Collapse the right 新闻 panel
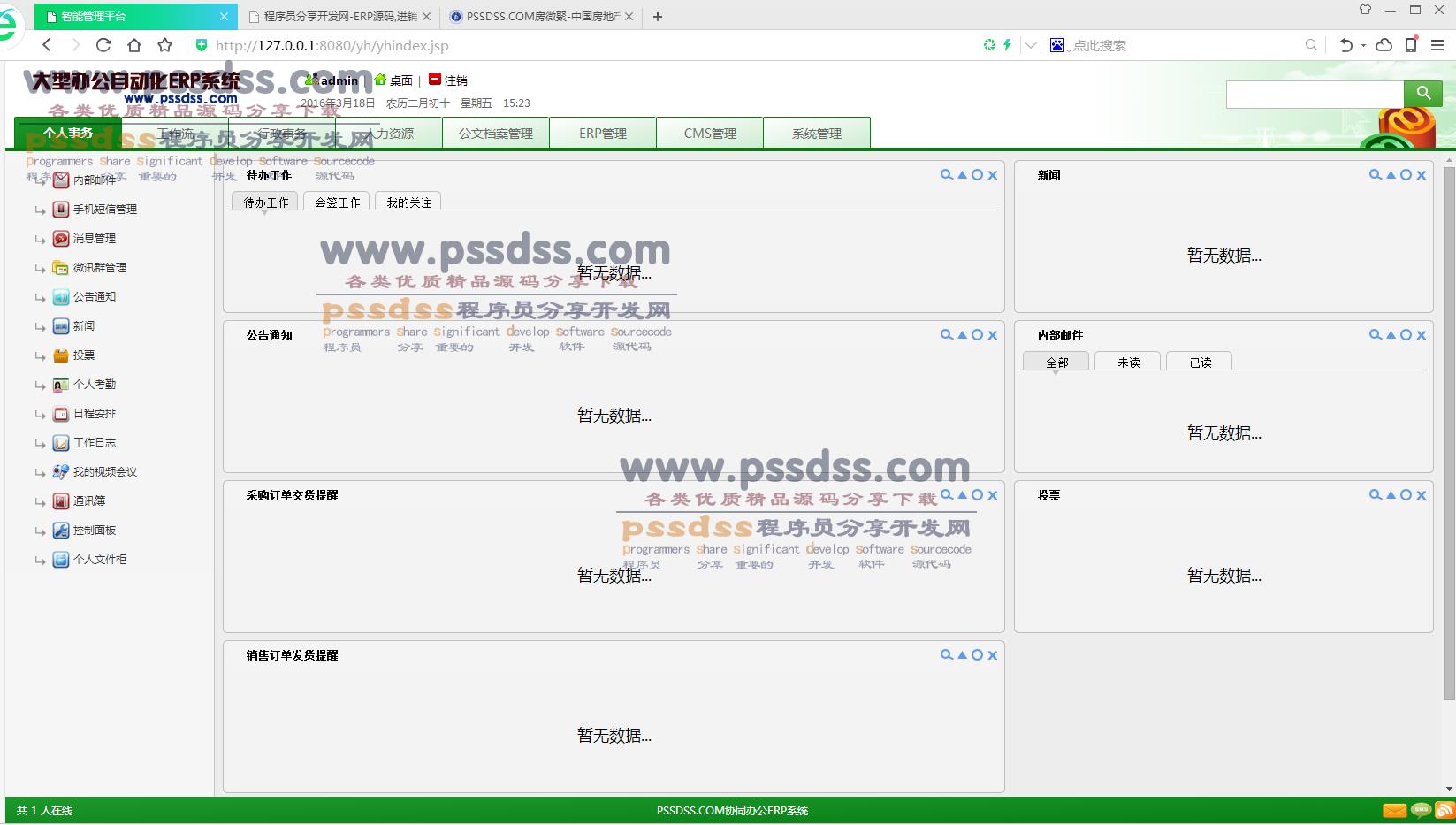The height and width of the screenshot is (825, 1456). point(1391,175)
